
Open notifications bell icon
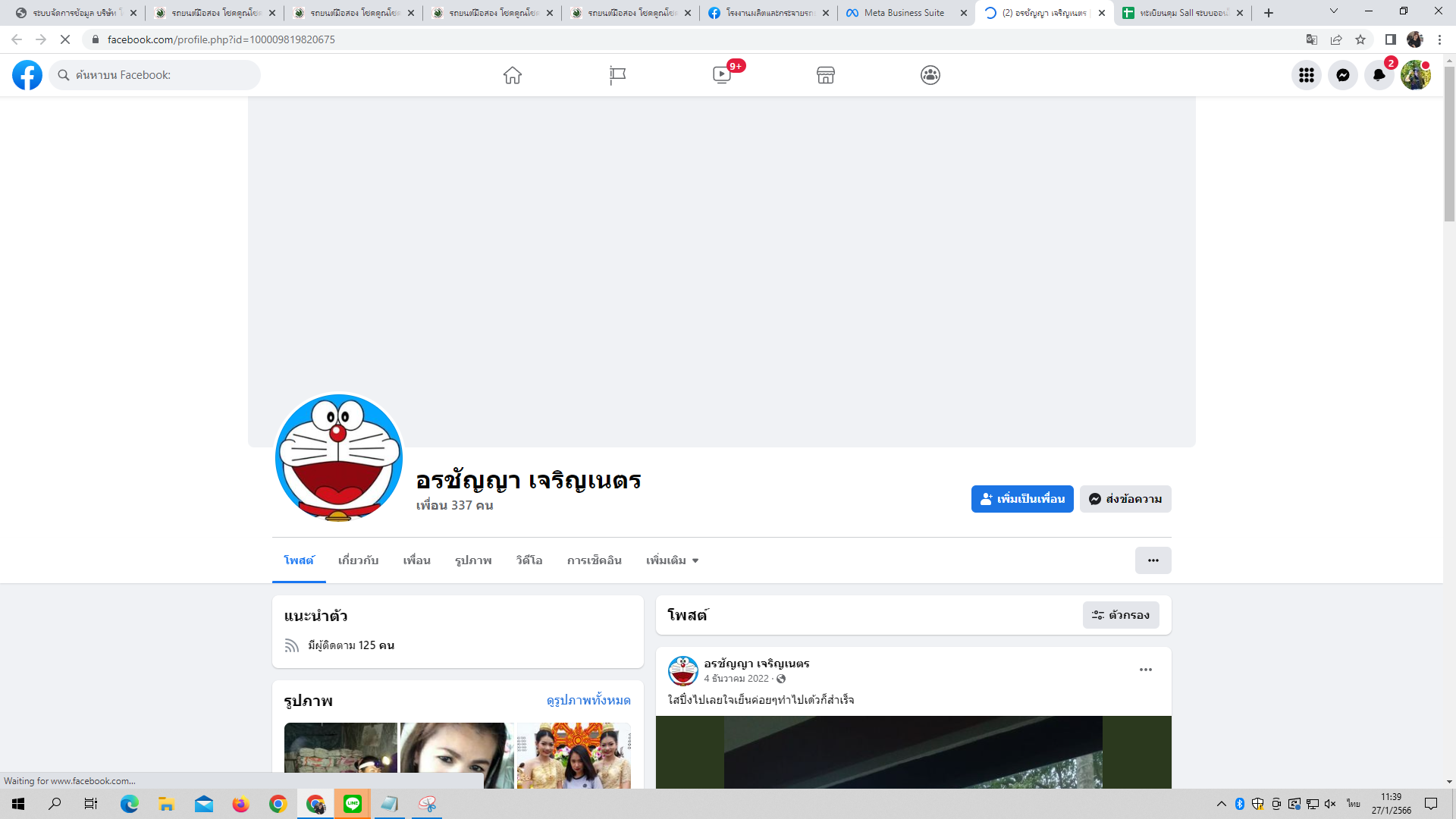(1379, 75)
